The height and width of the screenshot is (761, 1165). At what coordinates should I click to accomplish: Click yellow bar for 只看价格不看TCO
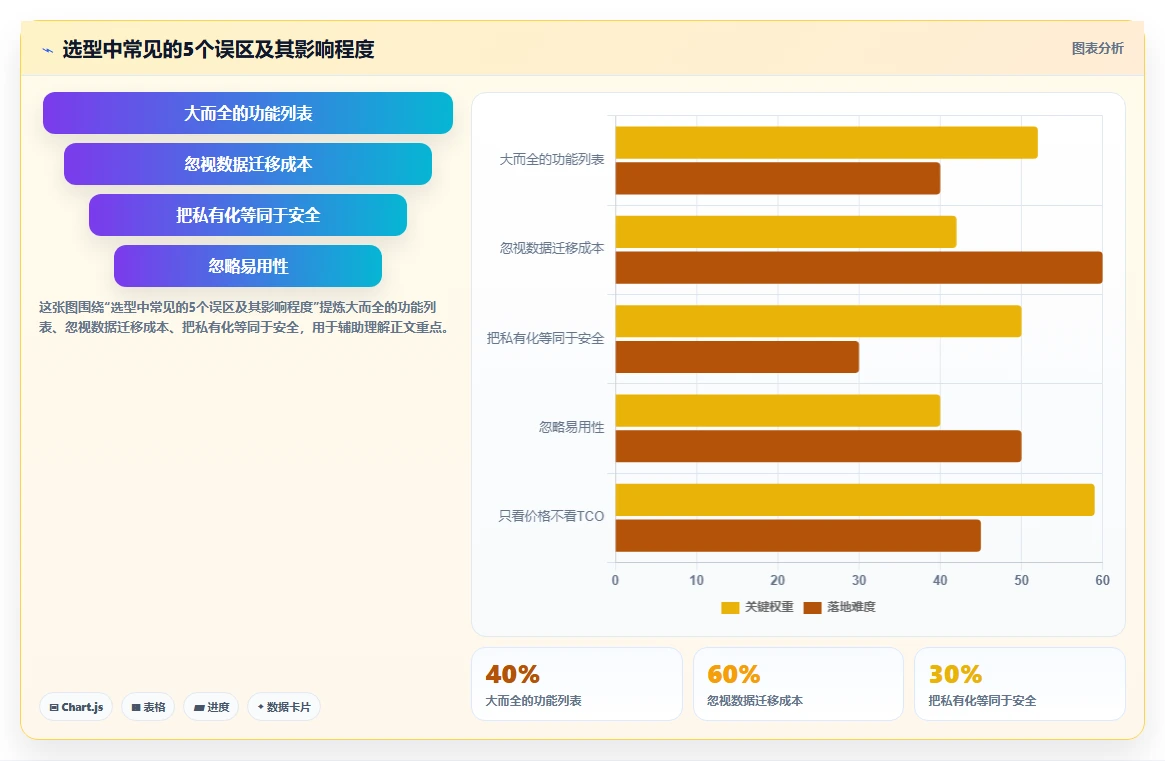pyautogui.click(x=854, y=499)
